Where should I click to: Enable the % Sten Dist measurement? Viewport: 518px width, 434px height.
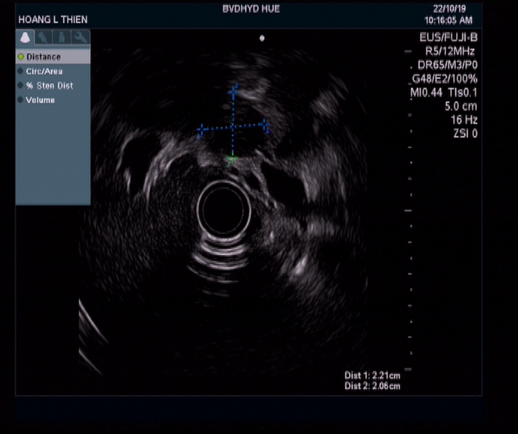pyautogui.click(x=53, y=86)
